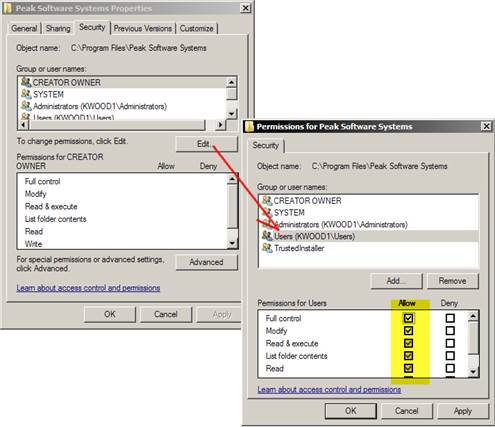Image resolution: width=495 pixels, height=427 pixels.
Task: Select the Security tab in Properties window
Action: point(92,27)
